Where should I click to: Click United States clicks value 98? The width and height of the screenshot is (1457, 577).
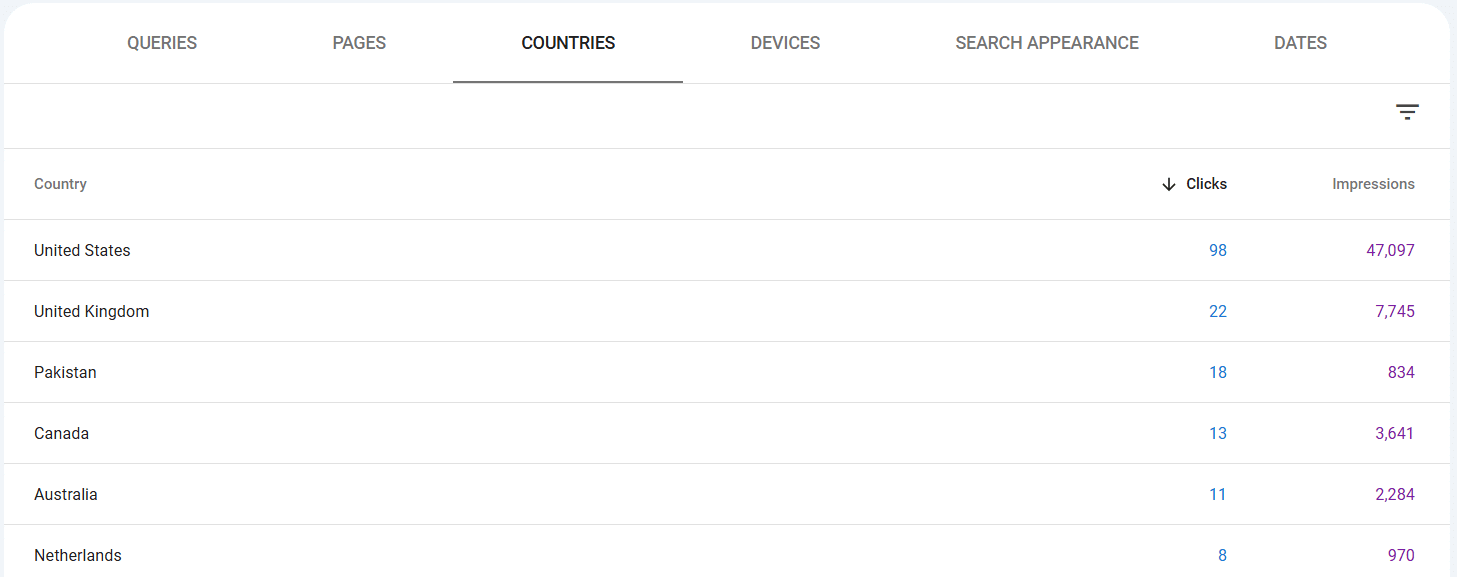point(1217,250)
